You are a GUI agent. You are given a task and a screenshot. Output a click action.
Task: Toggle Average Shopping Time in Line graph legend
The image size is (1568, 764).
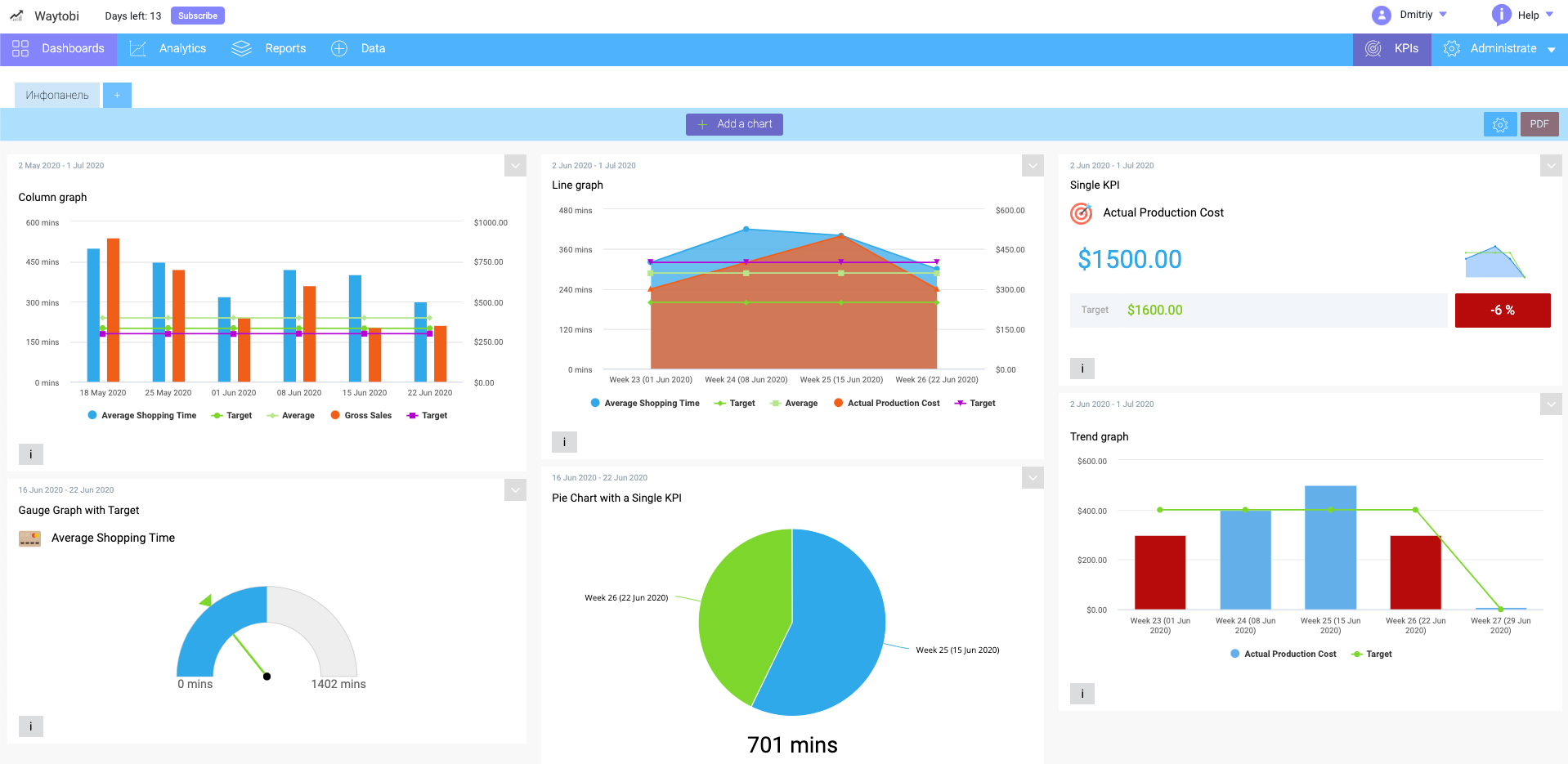click(x=645, y=404)
